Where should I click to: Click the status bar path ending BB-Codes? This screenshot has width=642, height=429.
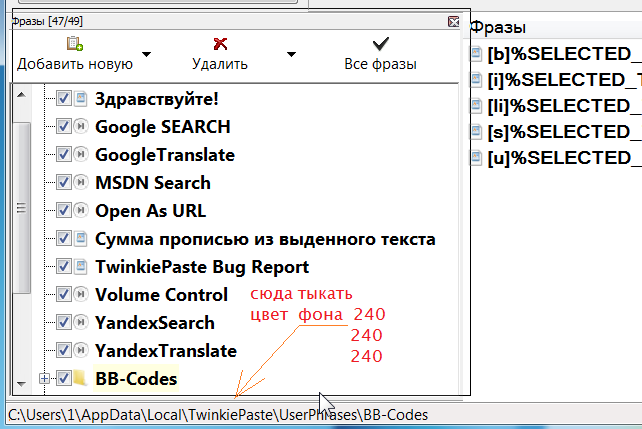(218, 415)
